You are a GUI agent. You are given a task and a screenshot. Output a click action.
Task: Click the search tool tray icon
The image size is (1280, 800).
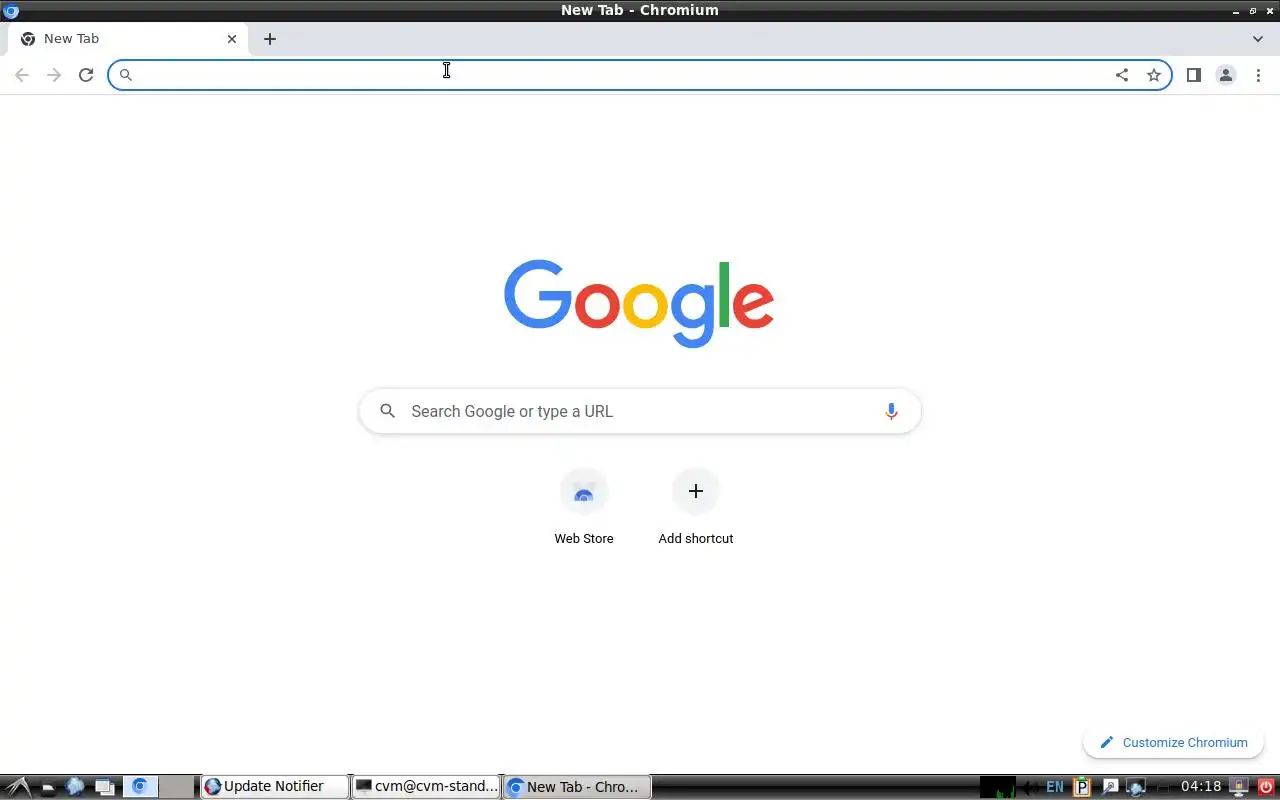(1110, 787)
